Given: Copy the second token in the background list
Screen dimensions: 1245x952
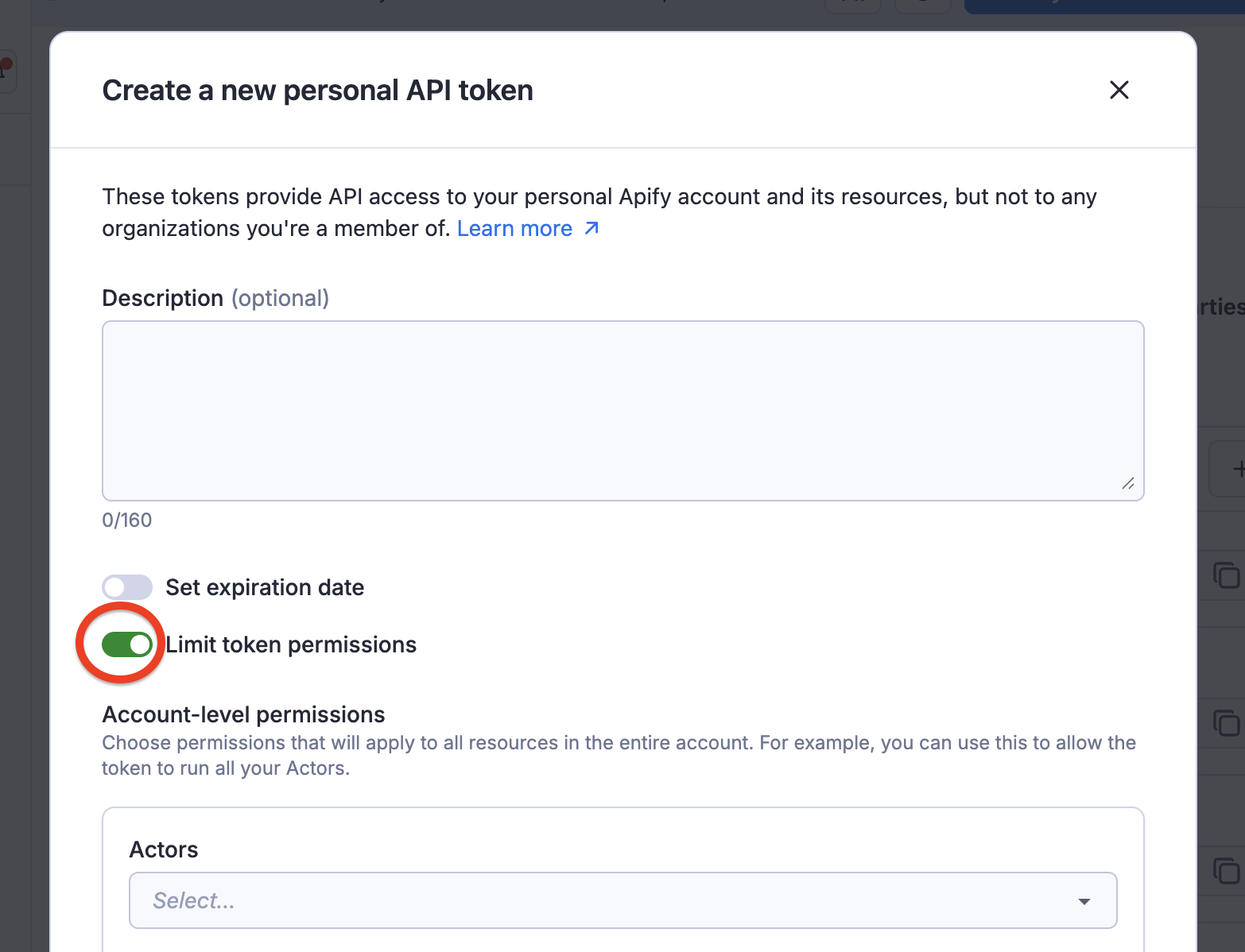Looking at the screenshot, I should 1227,725.
